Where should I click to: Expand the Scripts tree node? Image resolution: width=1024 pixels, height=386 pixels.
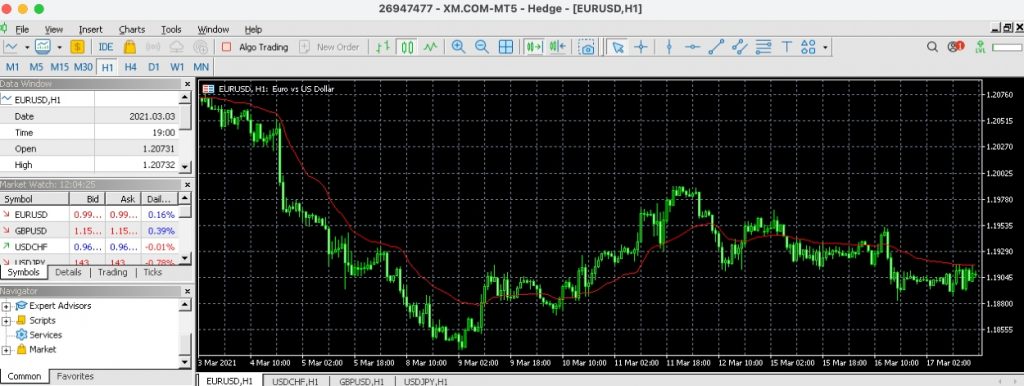tap(7, 321)
